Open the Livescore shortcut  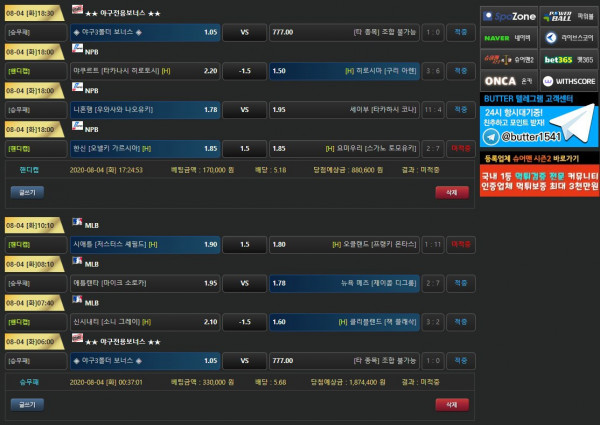click(x=568, y=38)
